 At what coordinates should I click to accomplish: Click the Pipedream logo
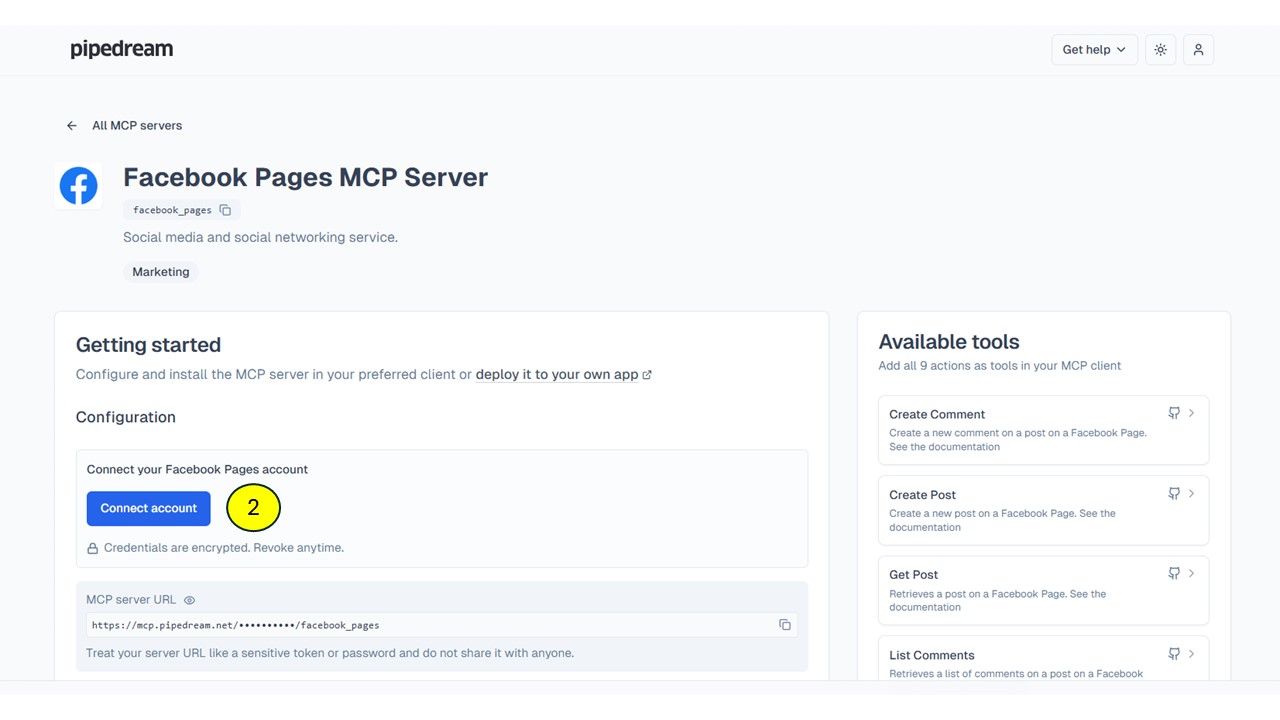pyautogui.click(x=122, y=49)
